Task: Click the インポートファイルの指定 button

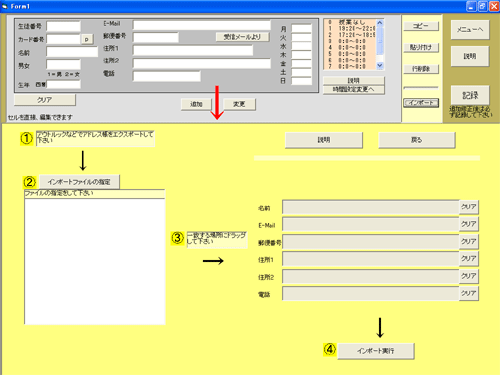Action: pos(79,182)
